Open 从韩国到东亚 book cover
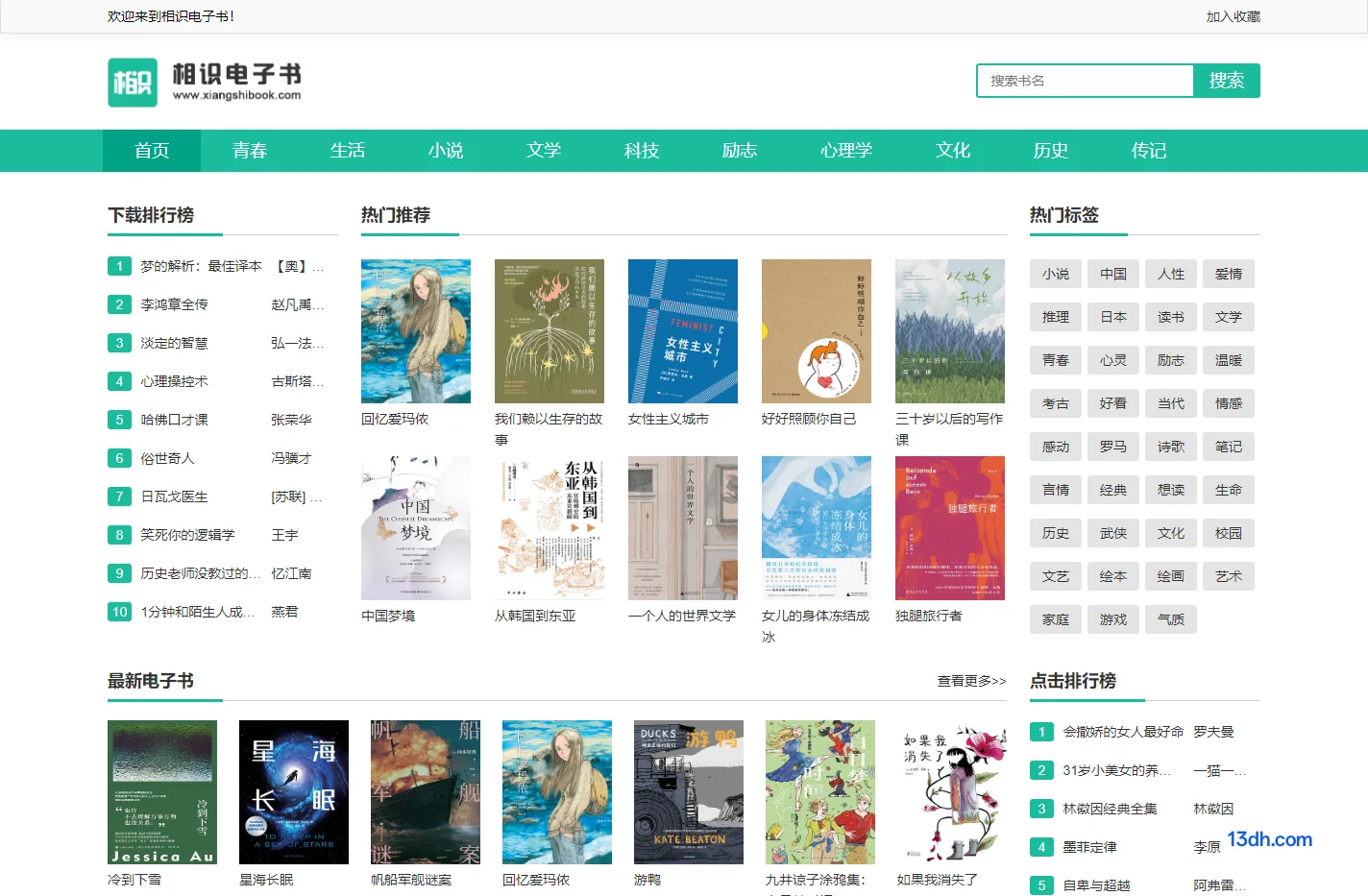The image size is (1368, 896). (550, 528)
